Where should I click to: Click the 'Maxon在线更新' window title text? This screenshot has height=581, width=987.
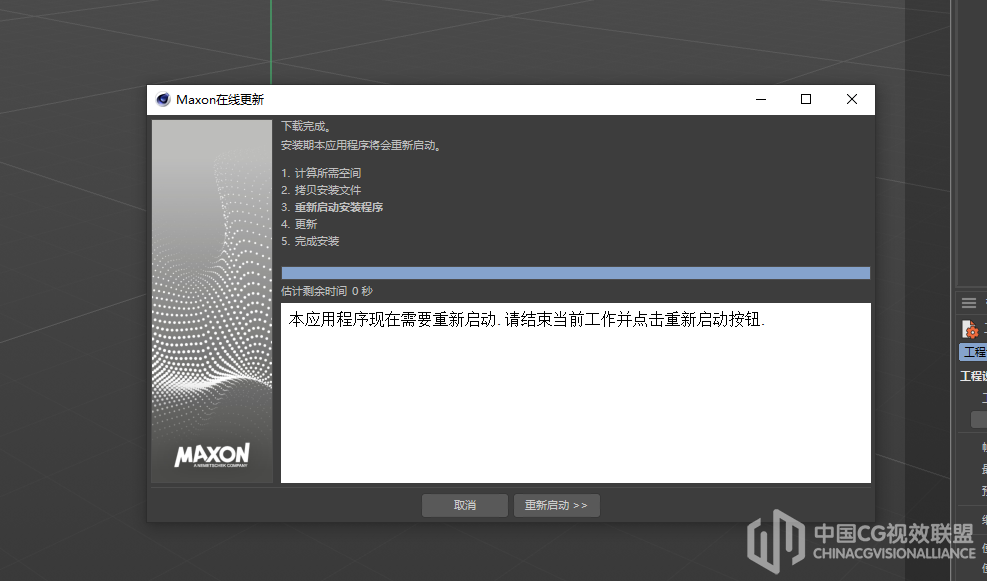pyautogui.click(x=220, y=100)
